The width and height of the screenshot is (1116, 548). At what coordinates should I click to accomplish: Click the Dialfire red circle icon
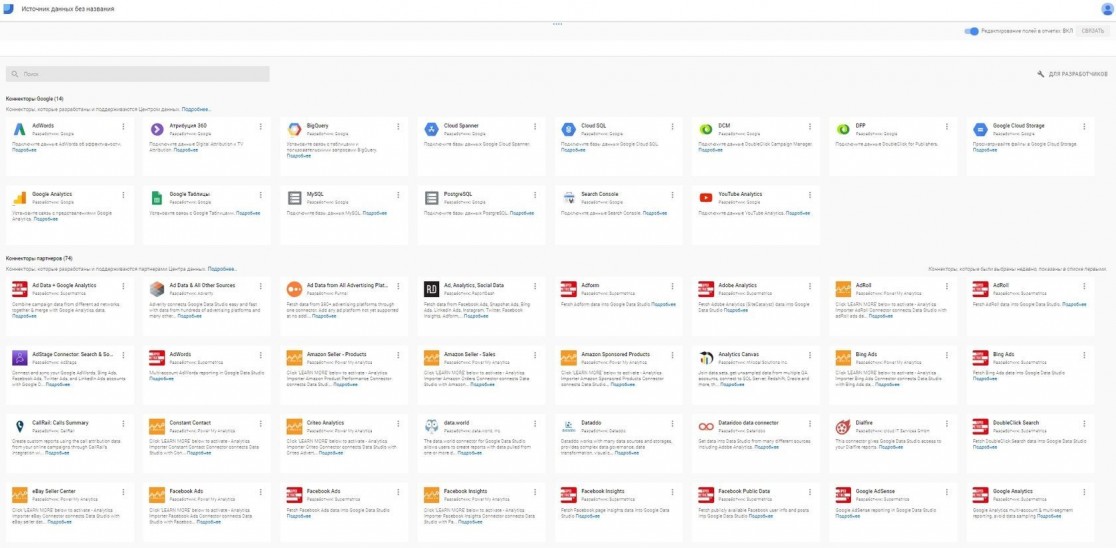pos(843,426)
